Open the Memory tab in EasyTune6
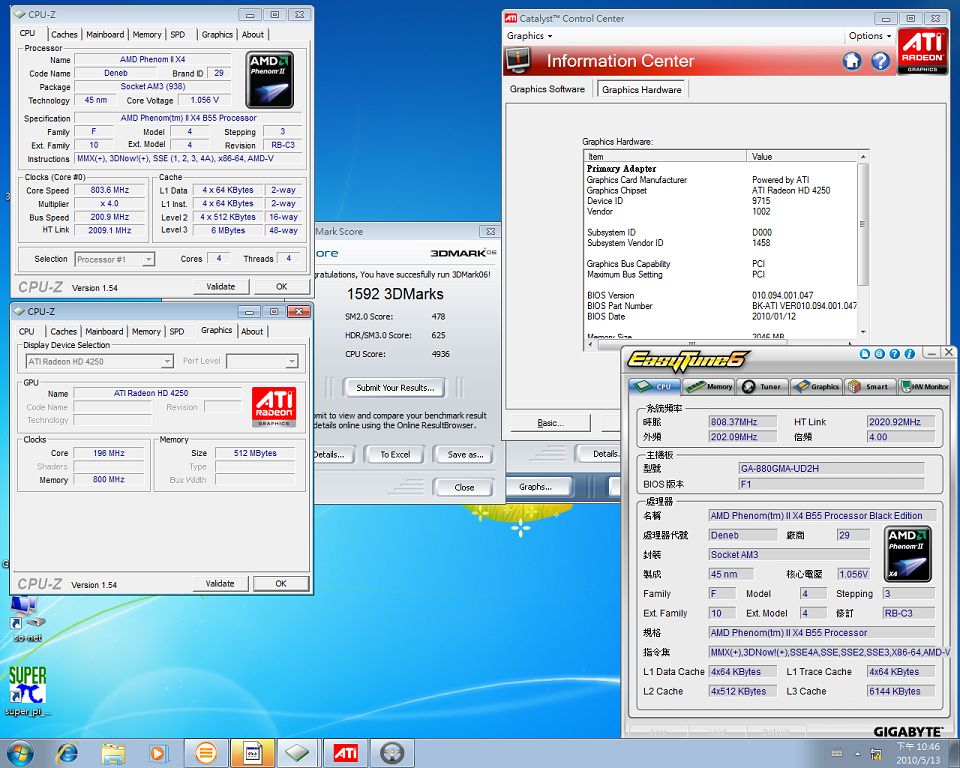 (x=711, y=386)
